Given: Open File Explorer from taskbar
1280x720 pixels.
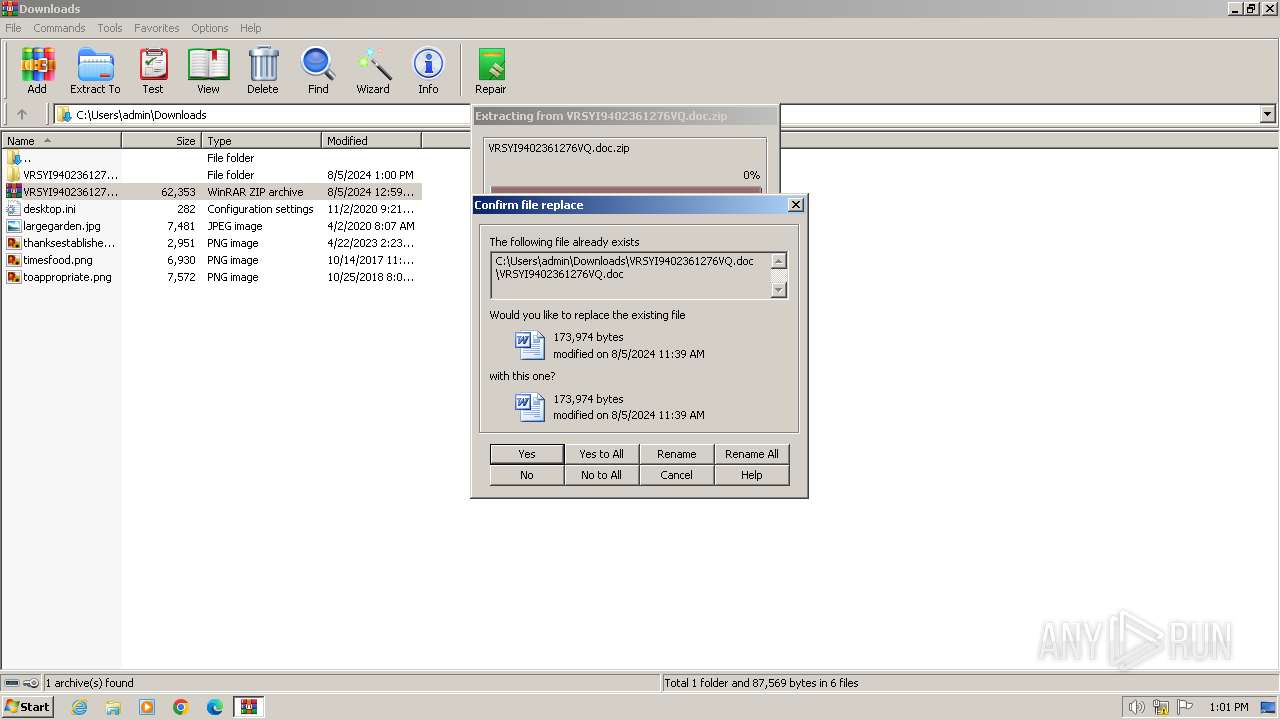Looking at the screenshot, I should (113, 707).
